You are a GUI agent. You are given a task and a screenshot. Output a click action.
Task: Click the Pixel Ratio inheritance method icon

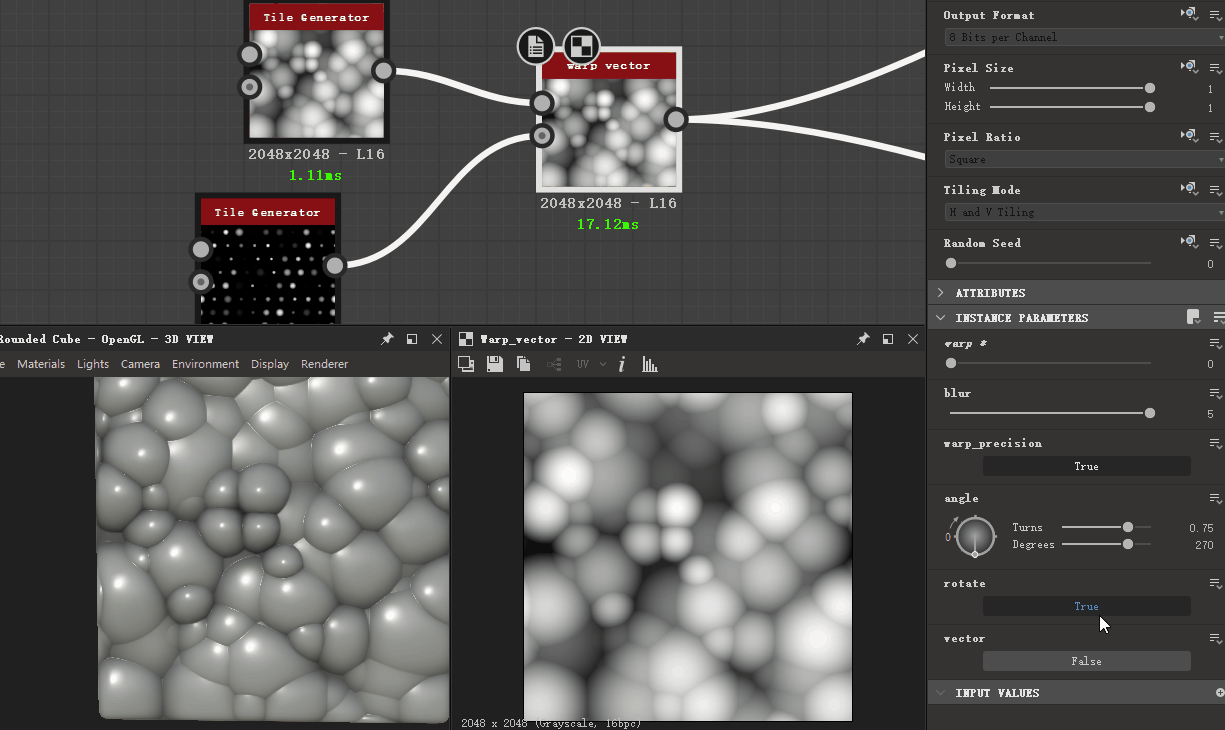coord(1189,136)
